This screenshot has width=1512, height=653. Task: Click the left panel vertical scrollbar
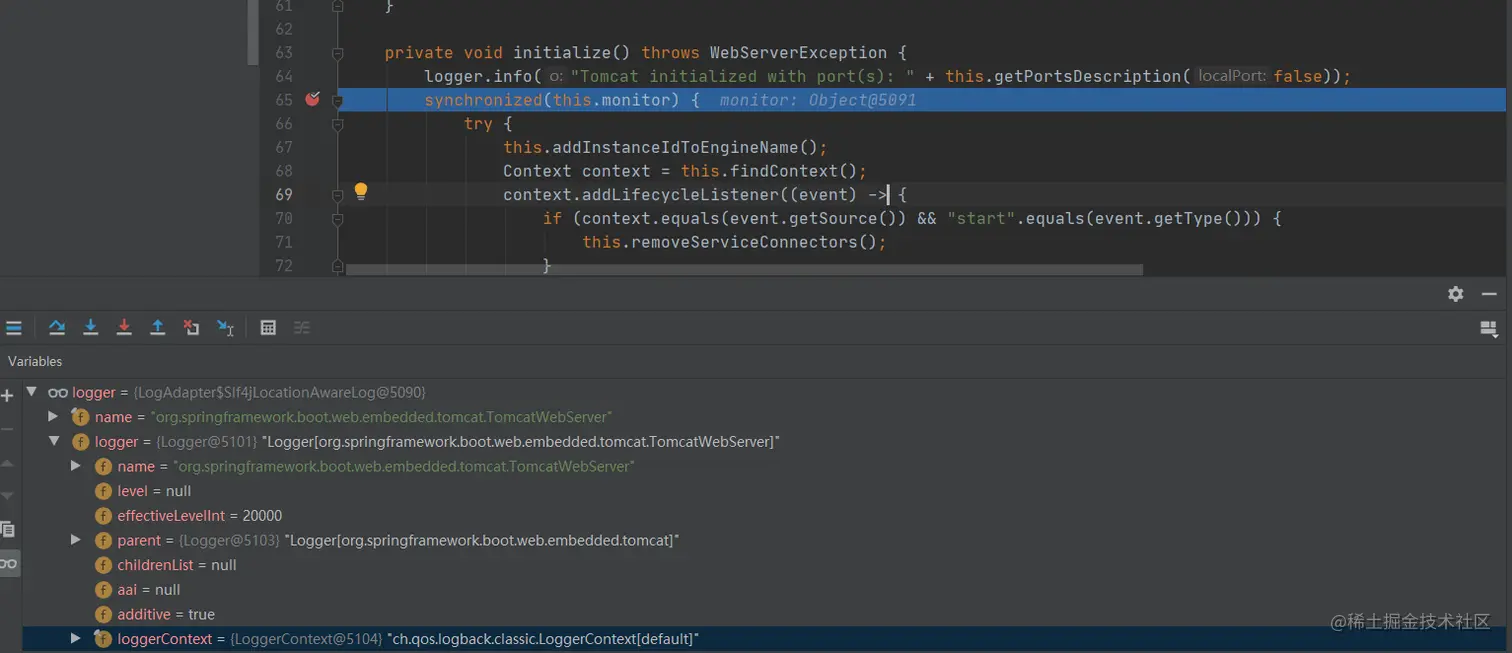point(253,32)
